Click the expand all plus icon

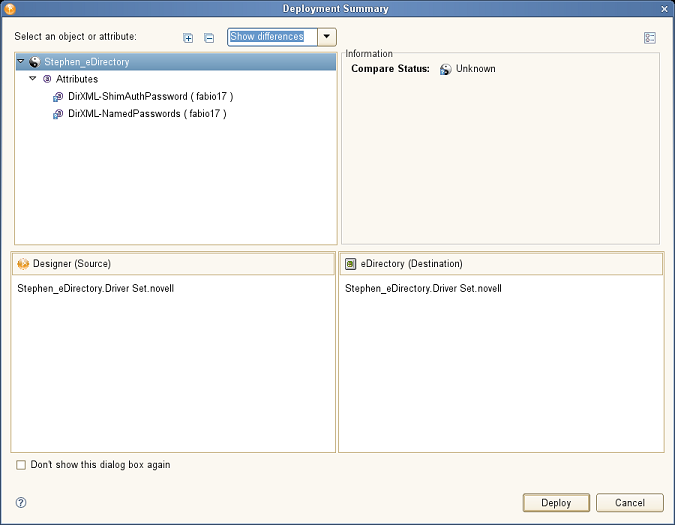coord(188,38)
